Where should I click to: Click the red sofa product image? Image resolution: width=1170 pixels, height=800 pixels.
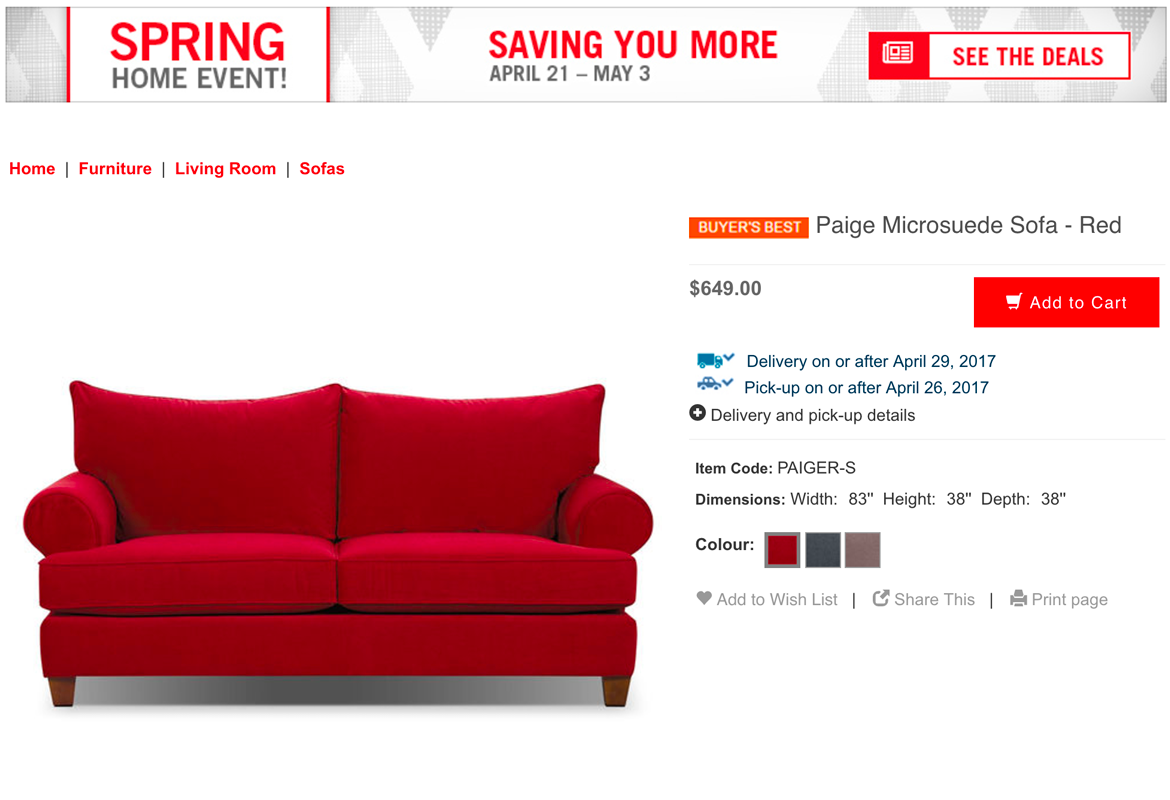coord(338,543)
